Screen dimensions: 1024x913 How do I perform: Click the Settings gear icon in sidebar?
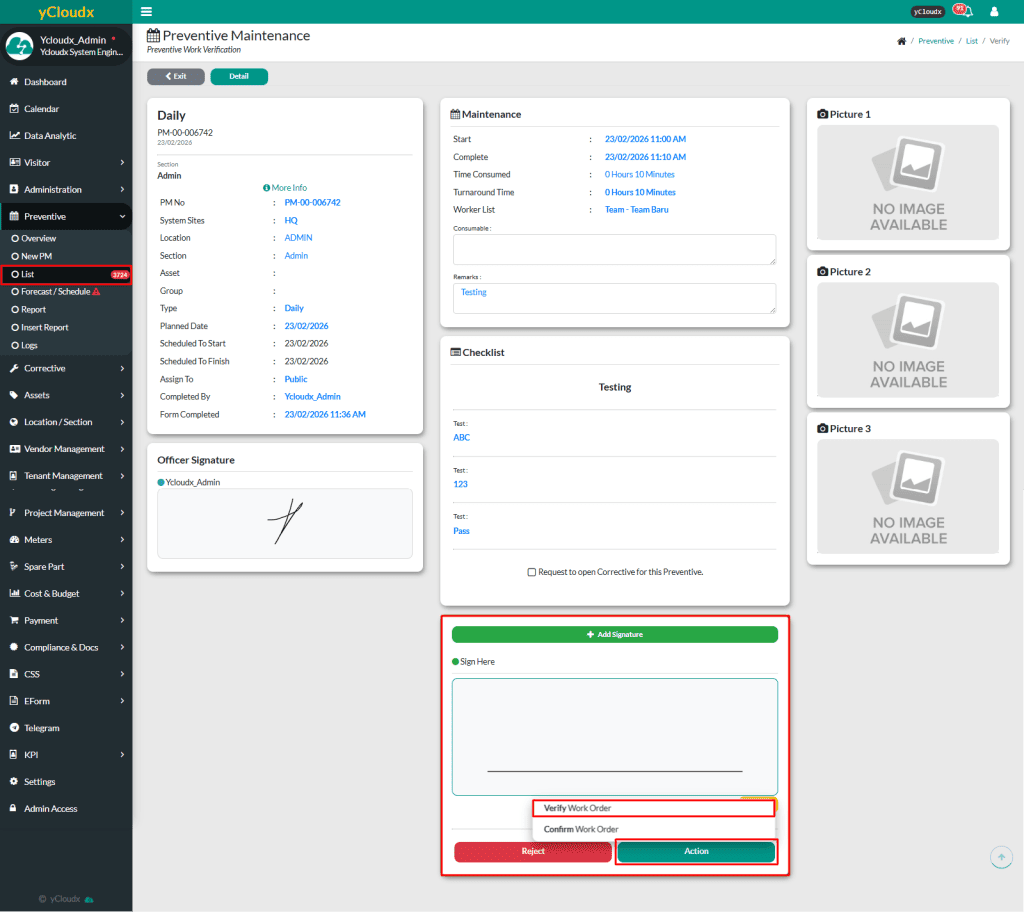point(14,782)
